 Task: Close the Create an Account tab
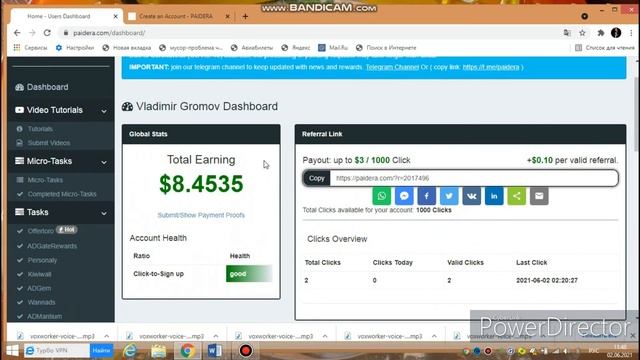(x=227, y=16)
